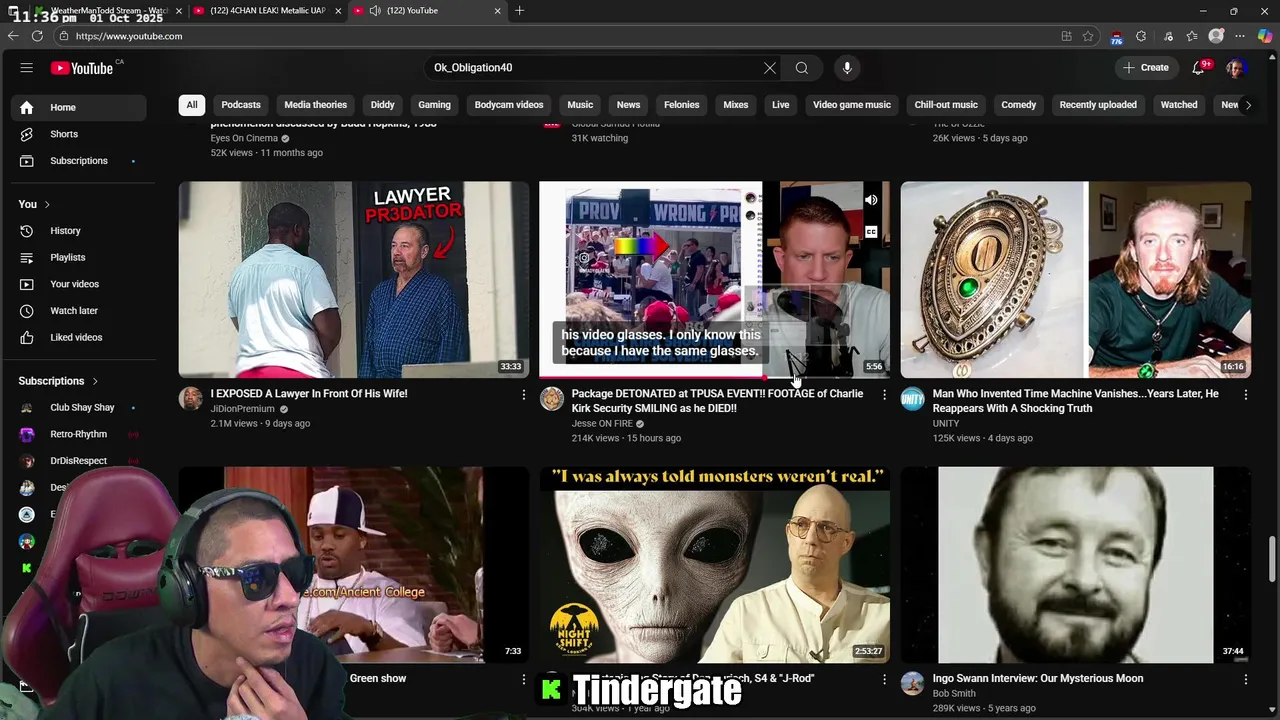The height and width of the screenshot is (720, 1280).
Task: Open the Ingo Swann video thumbnail
Action: pos(1076,565)
